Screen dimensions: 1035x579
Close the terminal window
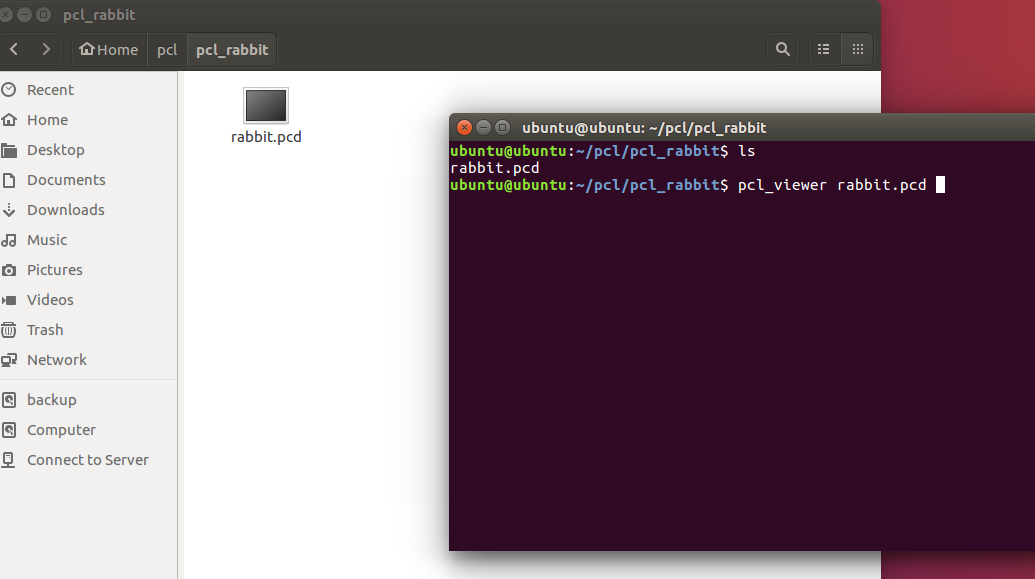(464, 127)
